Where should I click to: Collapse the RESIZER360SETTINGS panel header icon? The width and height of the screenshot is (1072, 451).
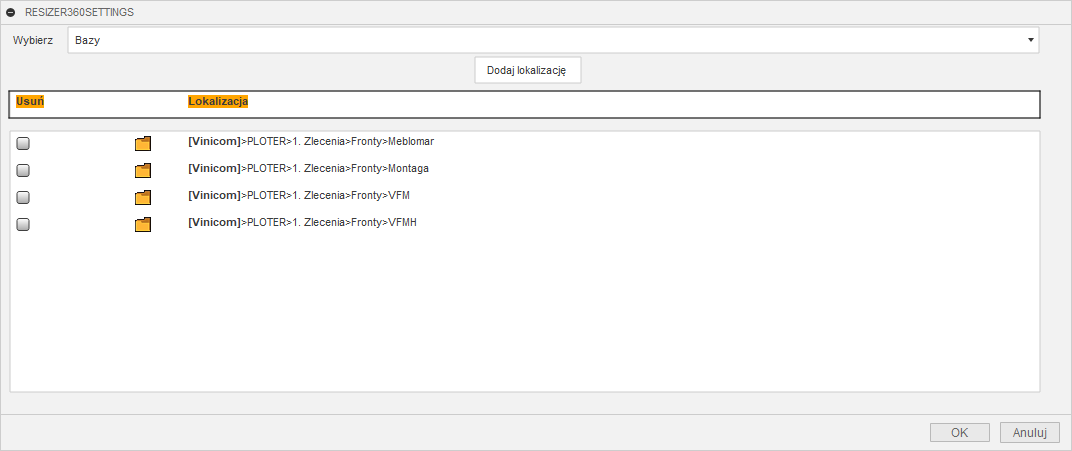tap(11, 12)
